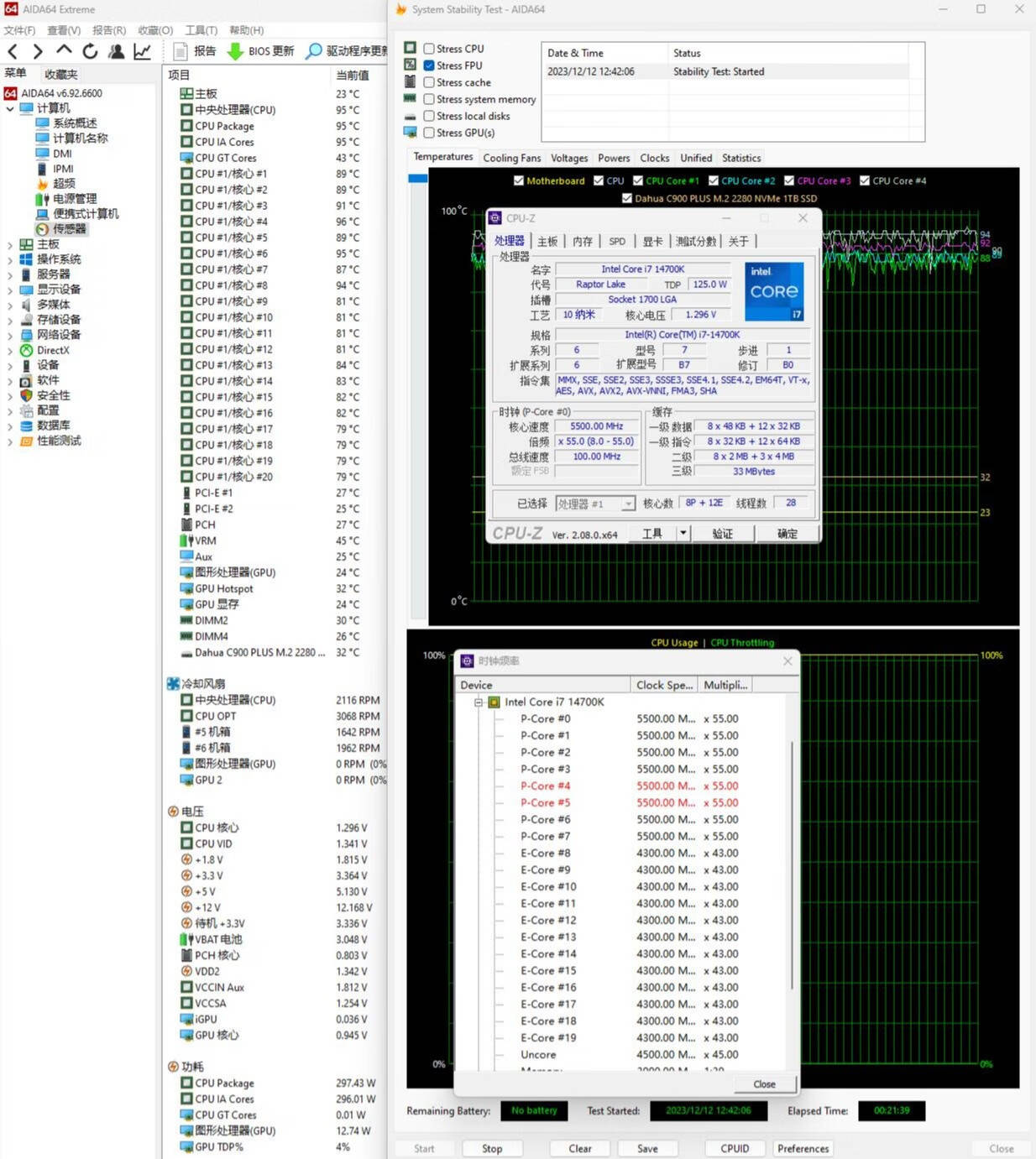1036x1159 pixels.
Task: Expand the 软件 tree node
Action: [10, 380]
